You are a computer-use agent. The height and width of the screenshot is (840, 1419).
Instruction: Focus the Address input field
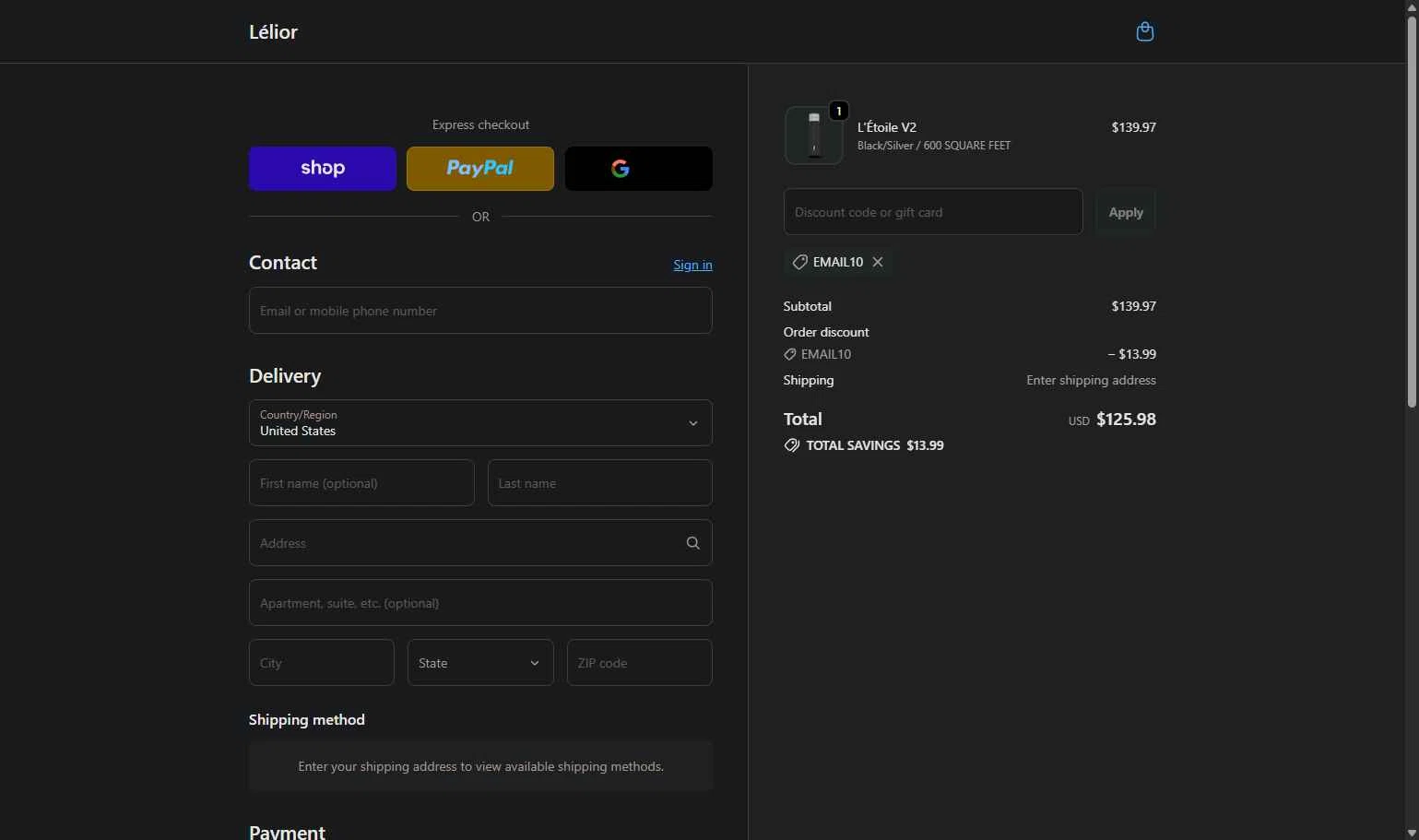480,543
